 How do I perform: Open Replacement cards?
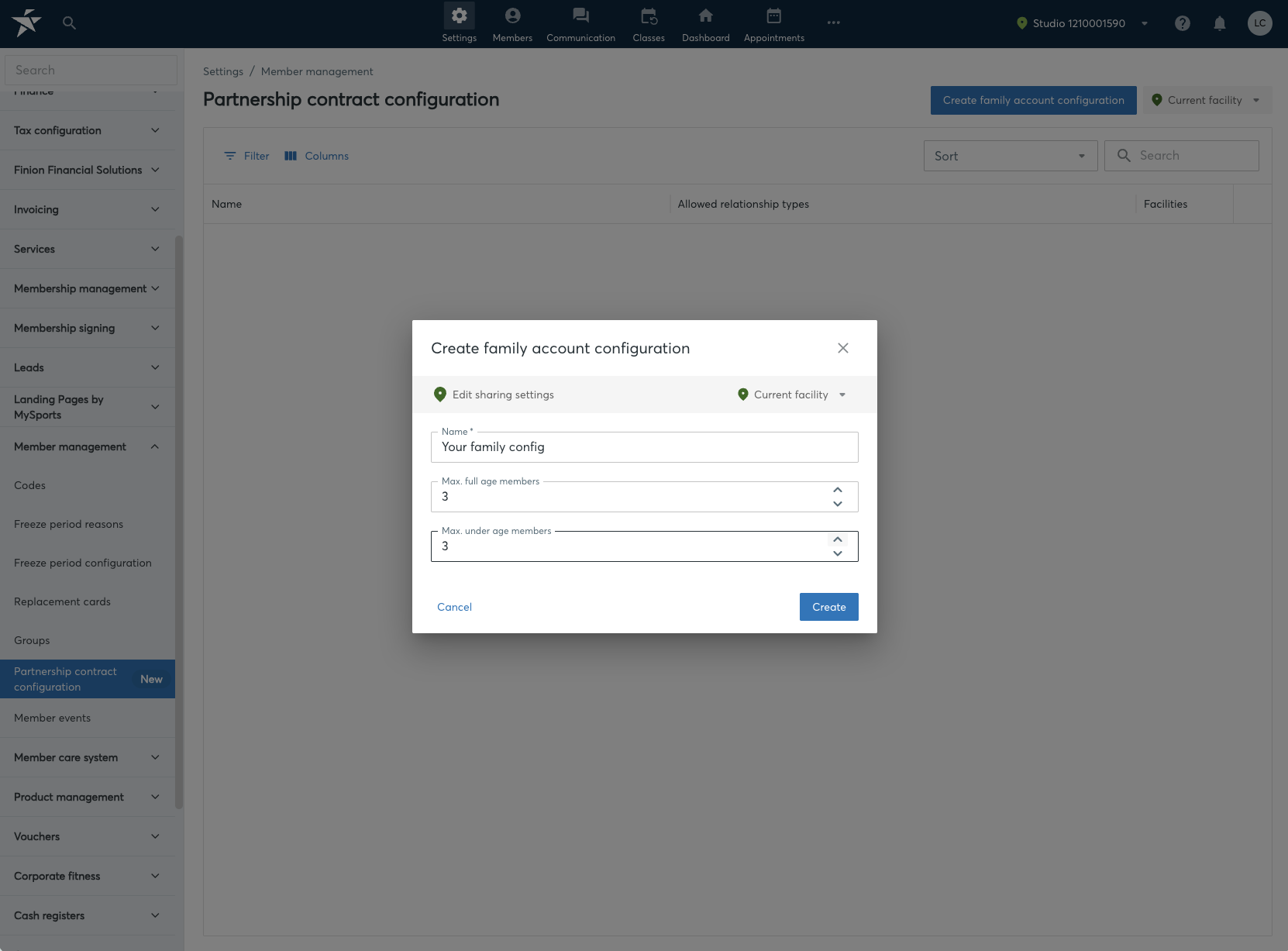point(88,601)
